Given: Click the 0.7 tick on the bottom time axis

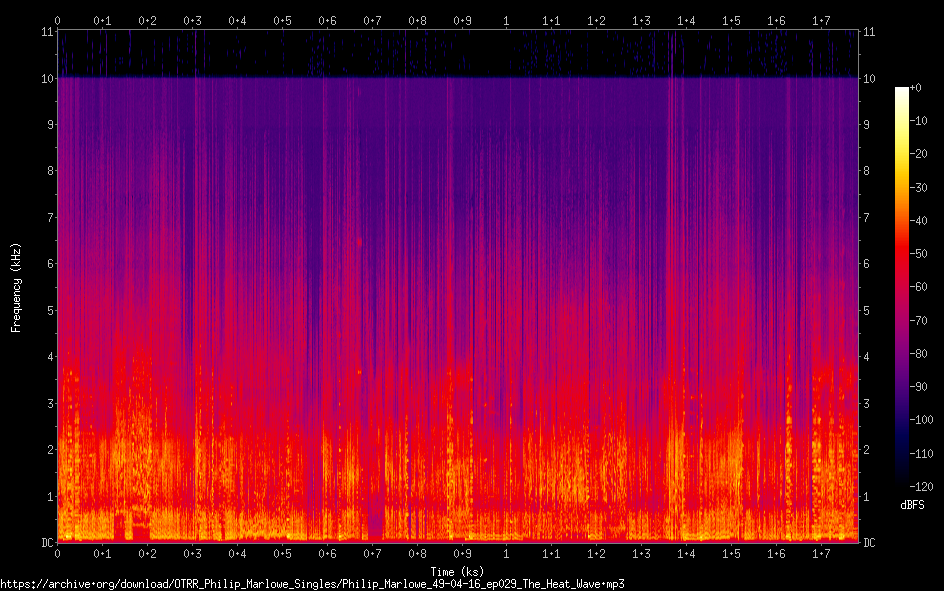Looking at the screenshot, I should 372,553.
